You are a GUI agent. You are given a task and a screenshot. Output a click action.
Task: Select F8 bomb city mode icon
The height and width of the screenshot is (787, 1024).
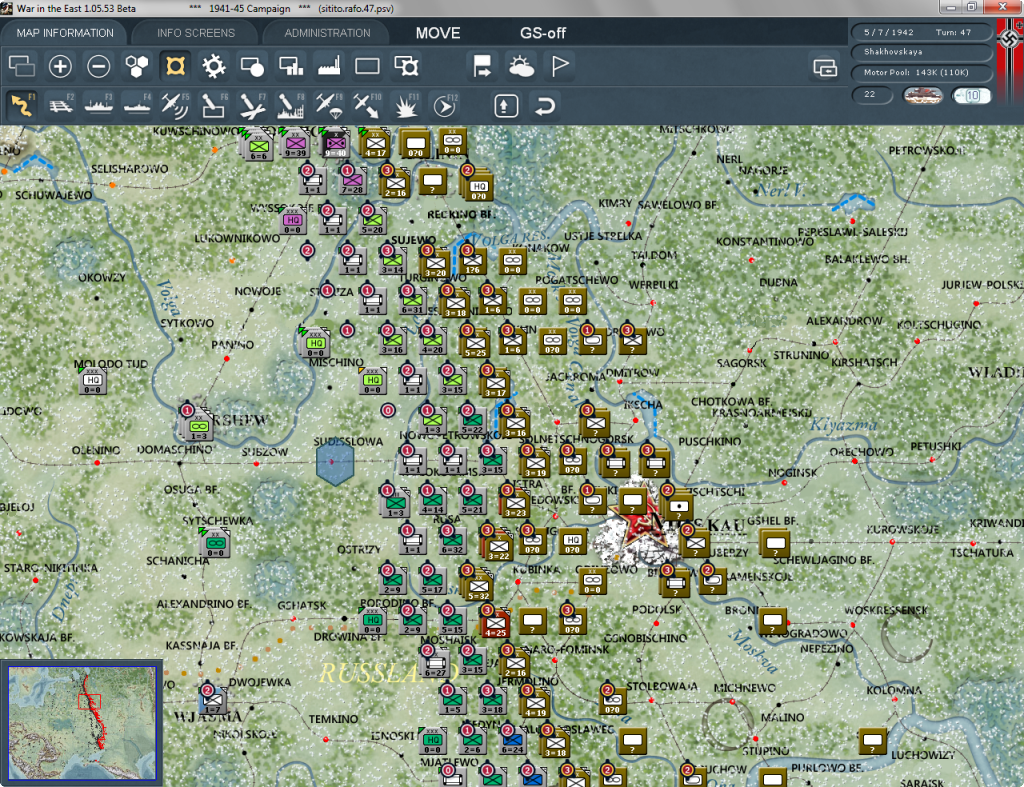[x=291, y=105]
